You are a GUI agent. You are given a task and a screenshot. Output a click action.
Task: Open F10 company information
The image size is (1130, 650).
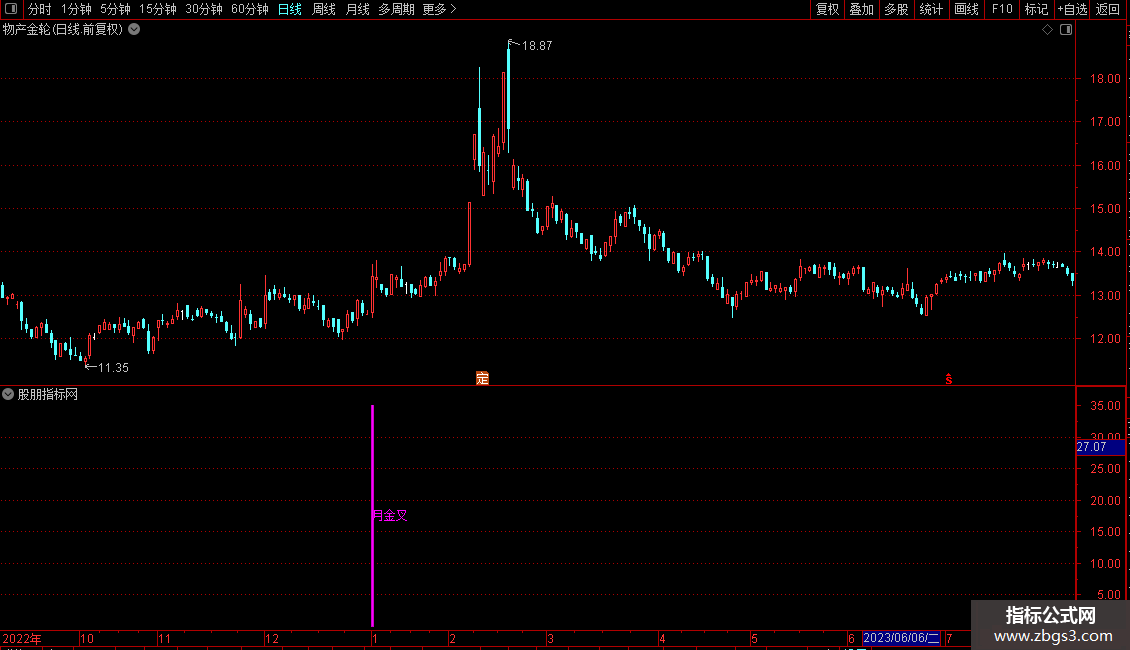(x=1002, y=9)
